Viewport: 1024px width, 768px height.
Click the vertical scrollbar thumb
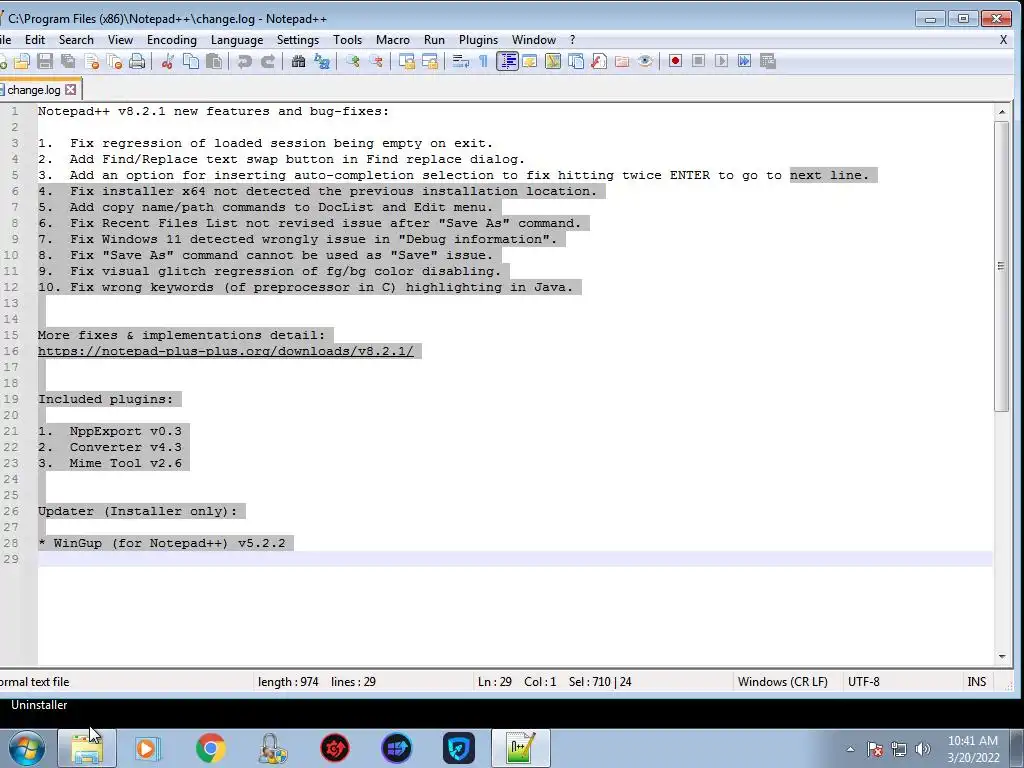(1002, 266)
